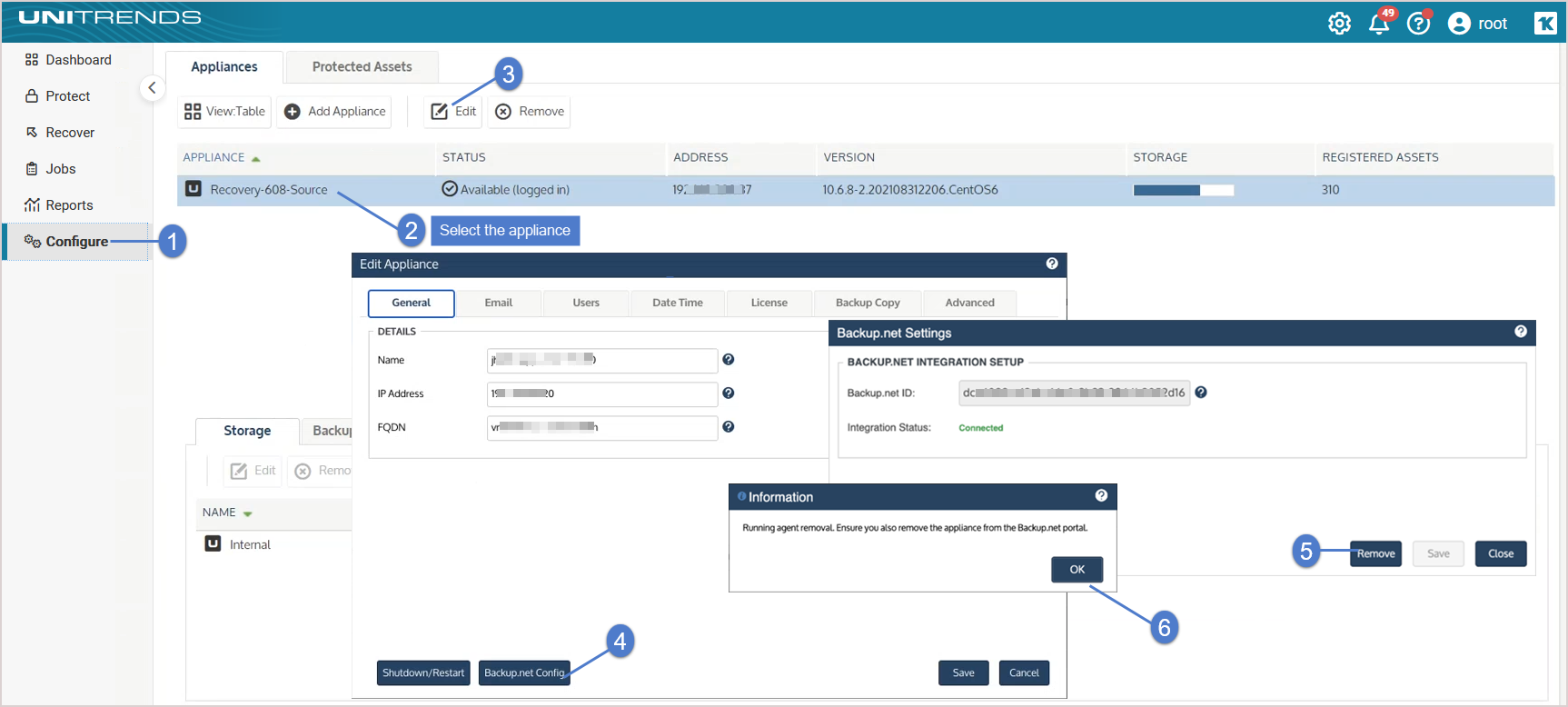Select the Recovery-608-Source appliance row

point(866,190)
